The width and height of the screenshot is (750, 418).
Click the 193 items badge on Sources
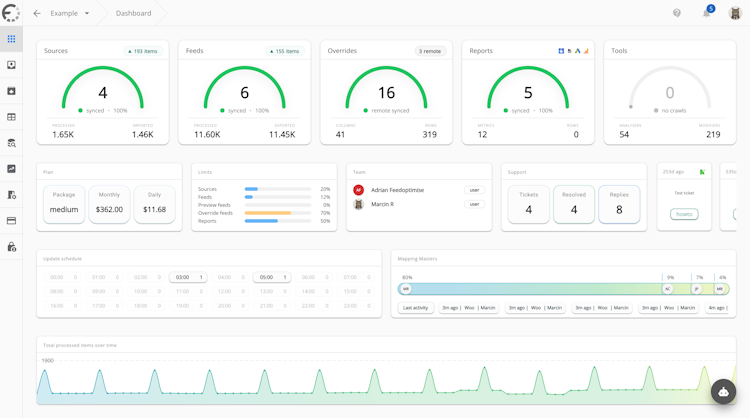tap(143, 51)
